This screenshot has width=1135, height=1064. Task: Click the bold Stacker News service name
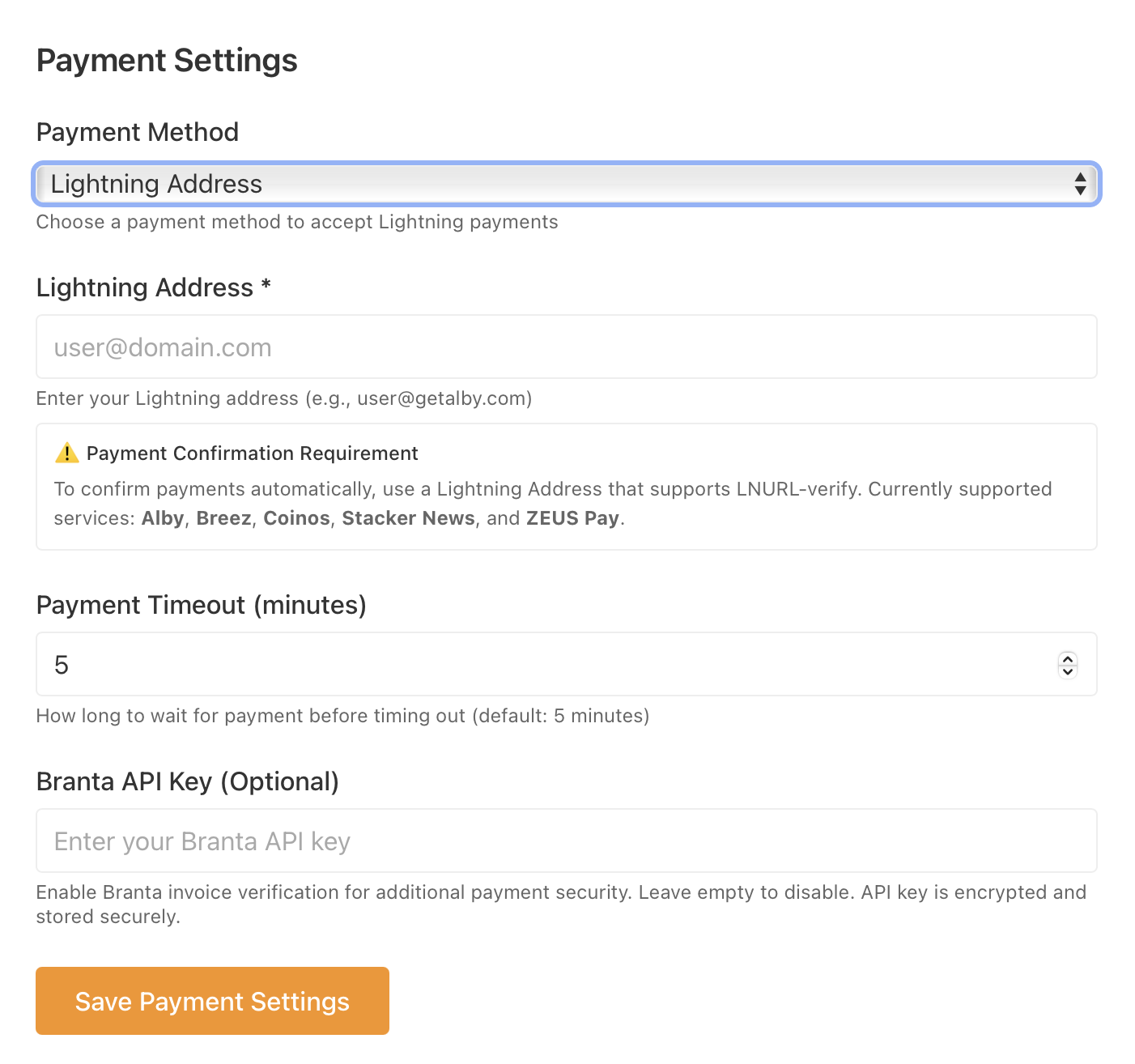point(408,518)
